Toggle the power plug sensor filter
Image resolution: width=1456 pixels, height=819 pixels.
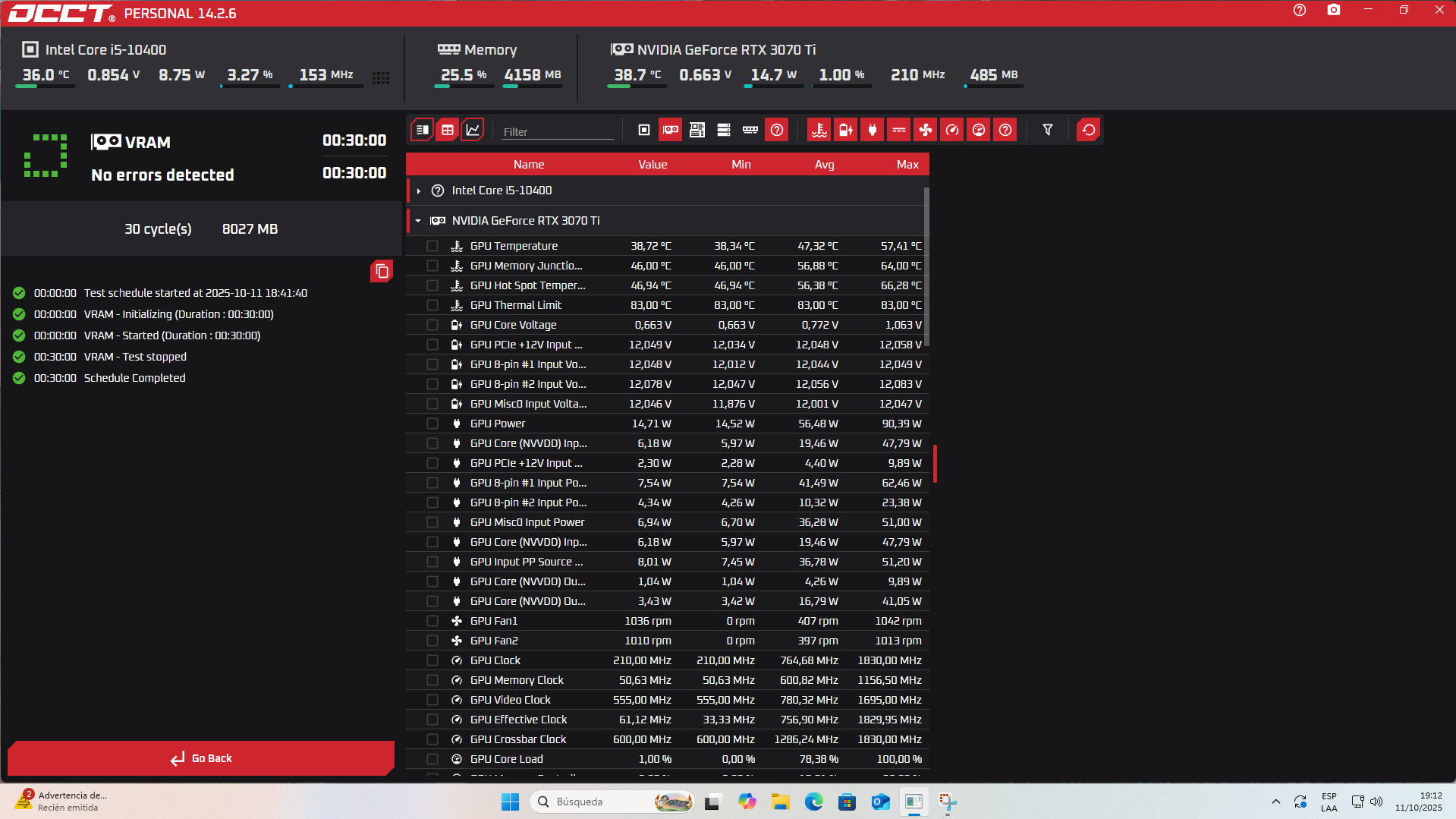coord(872,130)
